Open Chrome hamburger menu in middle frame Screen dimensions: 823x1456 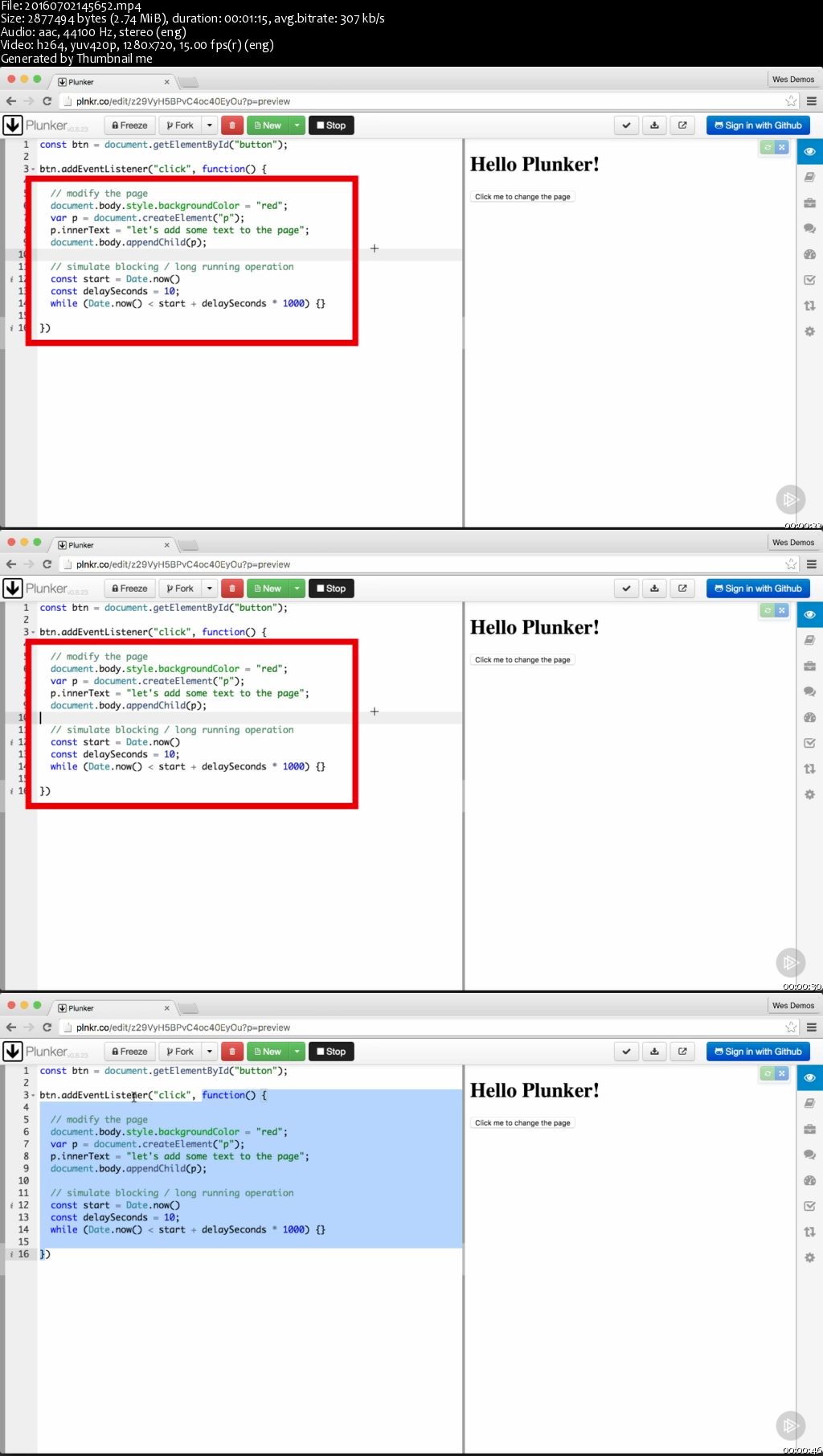[x=812, y=564]
